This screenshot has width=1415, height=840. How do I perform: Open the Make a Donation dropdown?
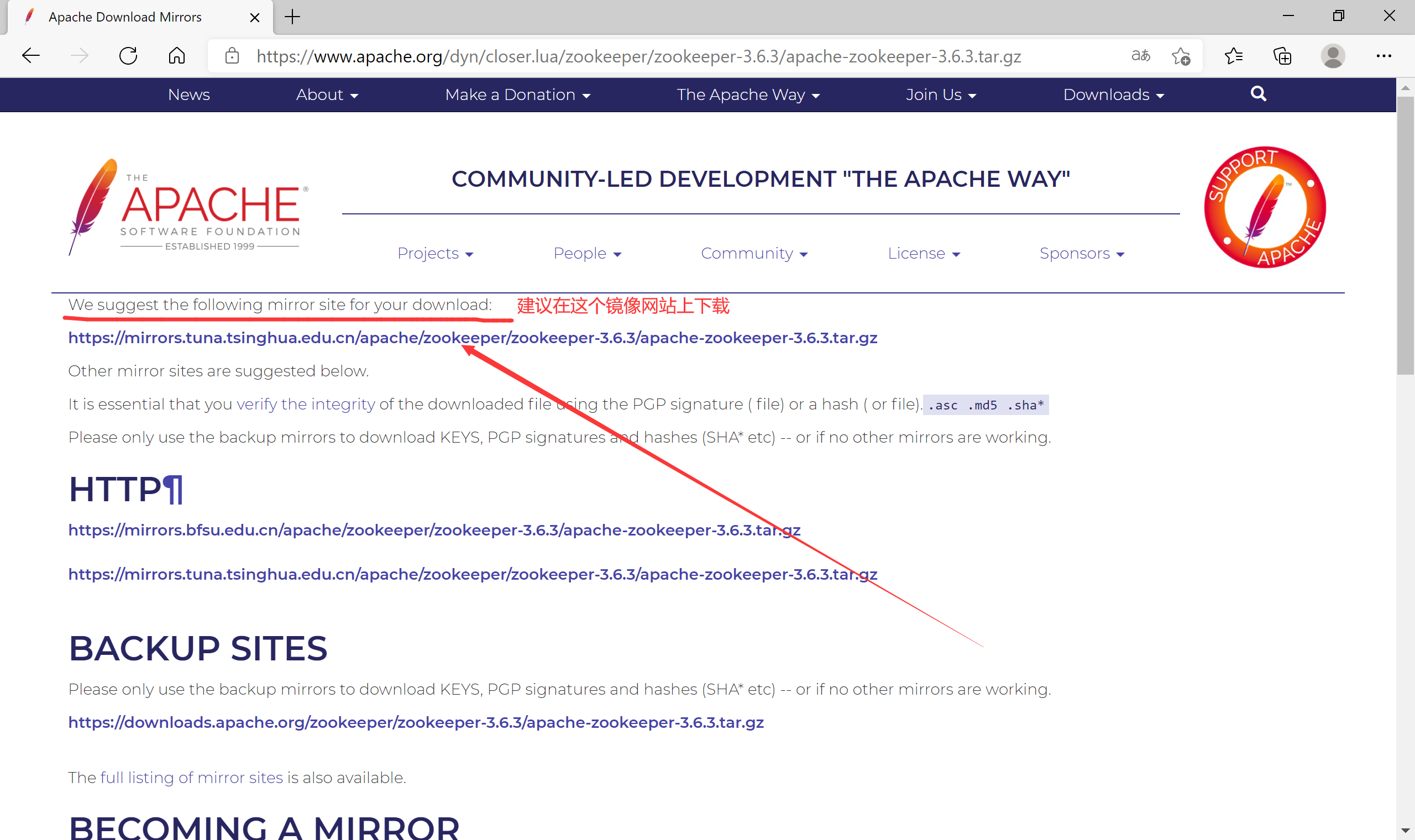coord(517,95)
